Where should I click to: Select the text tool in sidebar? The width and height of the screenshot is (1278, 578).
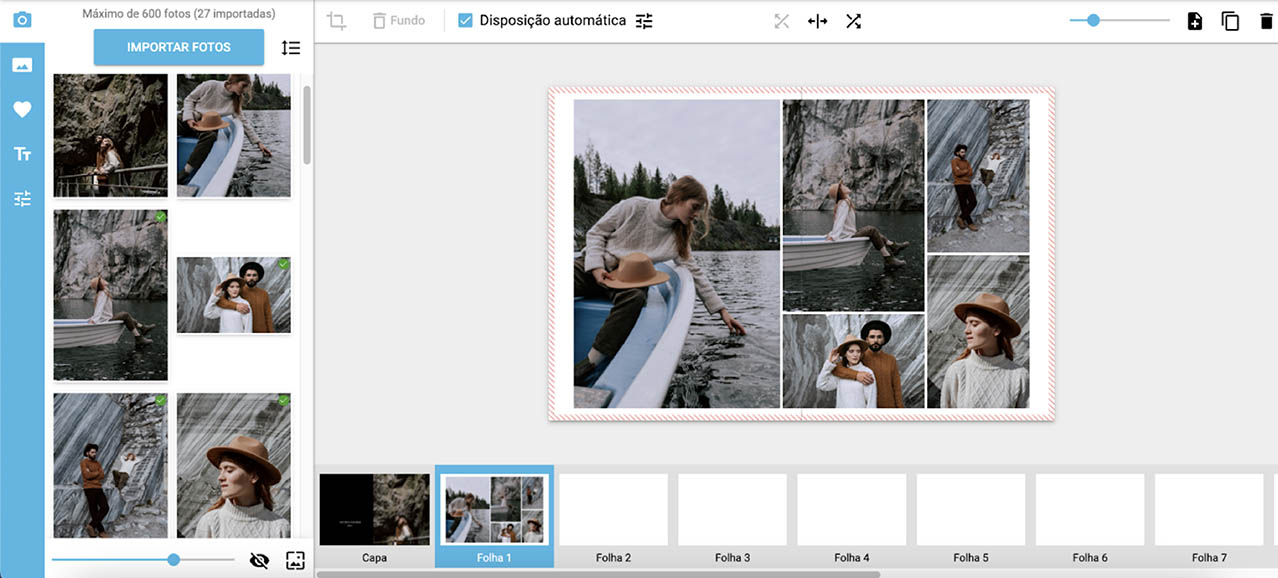[x=22, y=154]
